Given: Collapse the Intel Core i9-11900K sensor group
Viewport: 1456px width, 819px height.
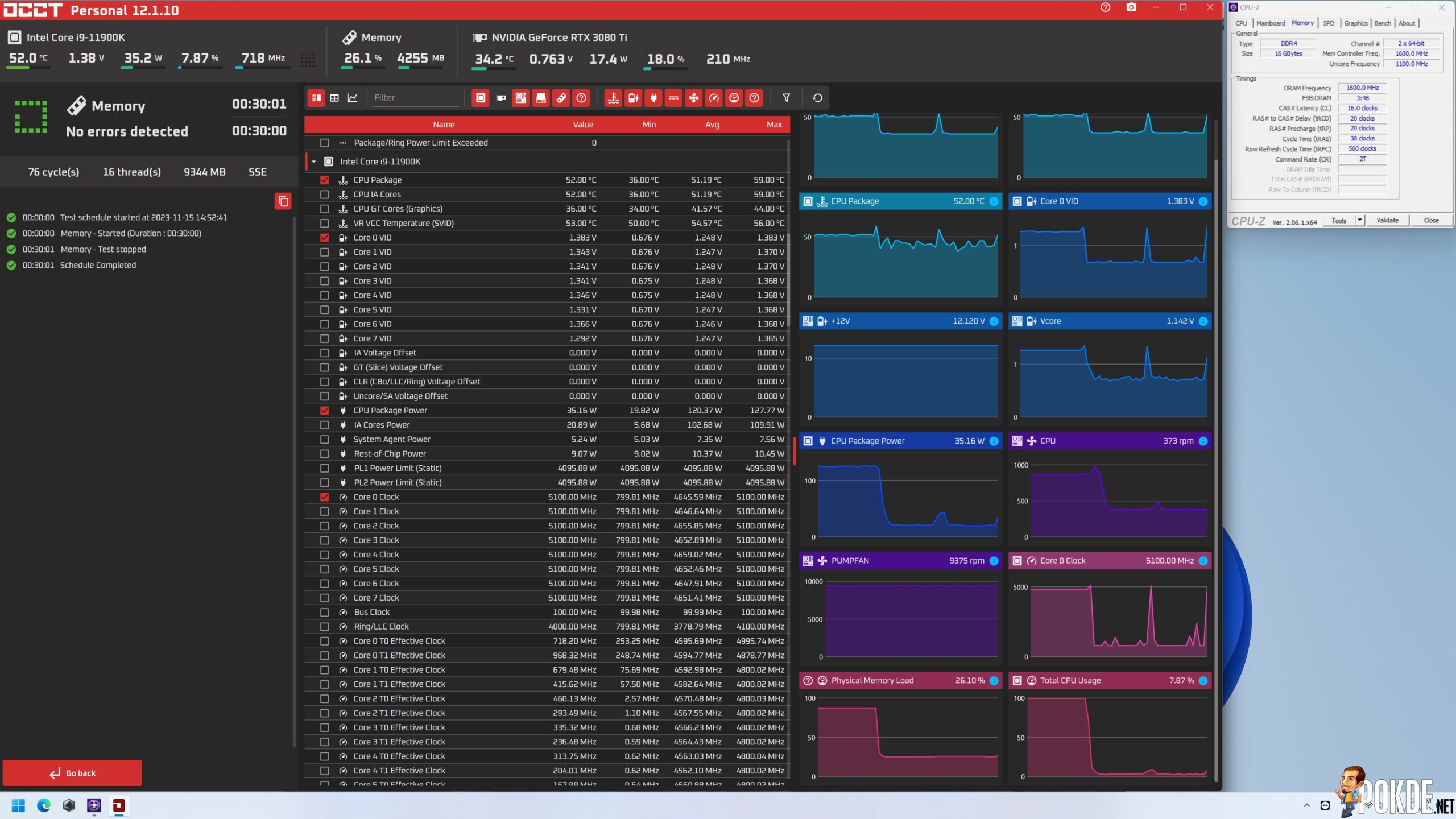Looking at the screenshot, I should pyautogui.click(x=313, y=162).
